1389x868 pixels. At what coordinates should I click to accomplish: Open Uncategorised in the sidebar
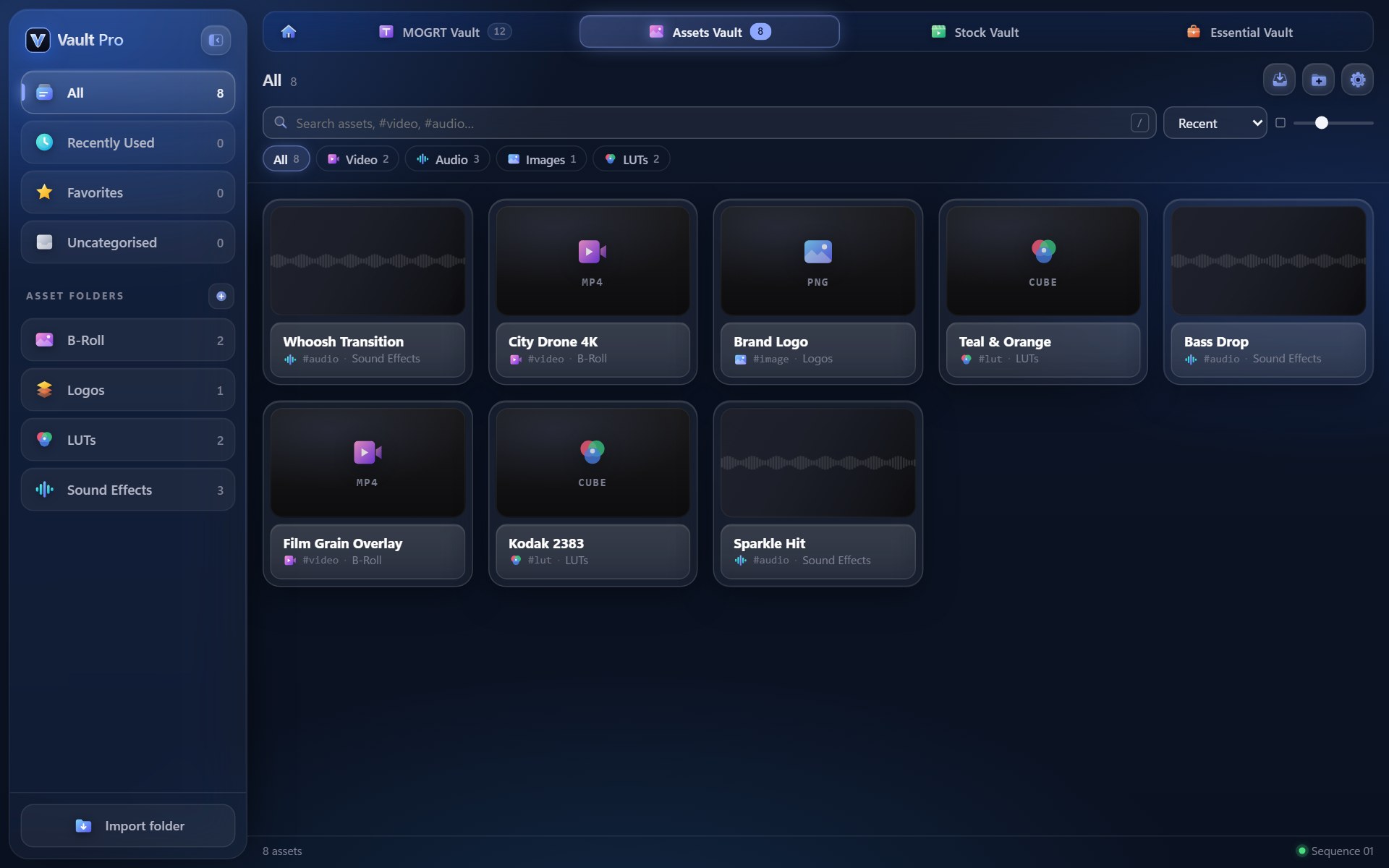[x=128, y=242]
